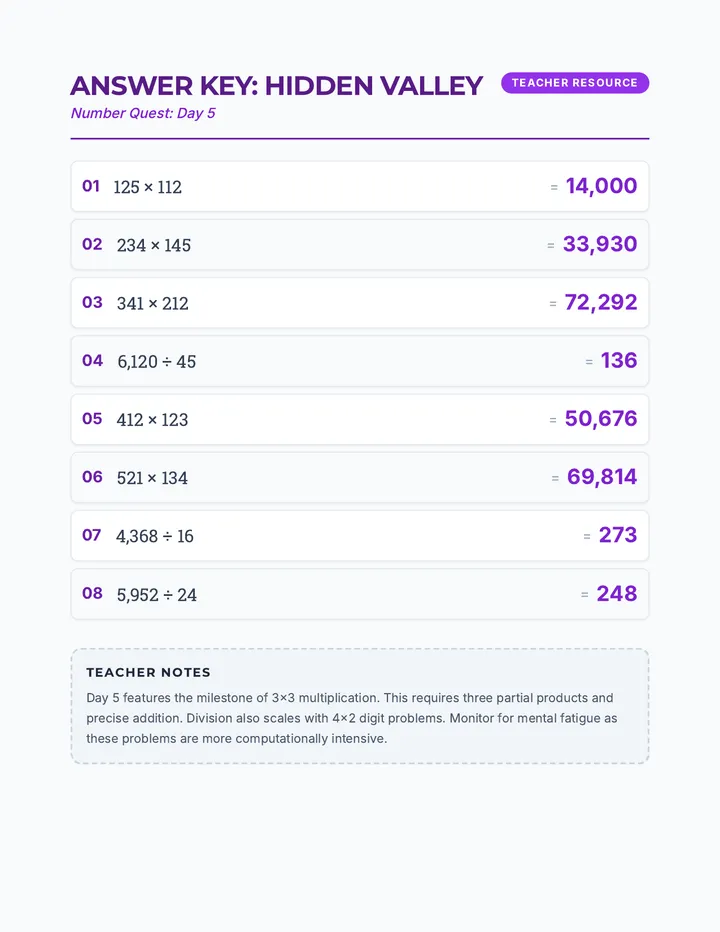The width and height of the screenshot is (720, 932).
Task: Click the answer 50,676
Action: coord(600,419)
